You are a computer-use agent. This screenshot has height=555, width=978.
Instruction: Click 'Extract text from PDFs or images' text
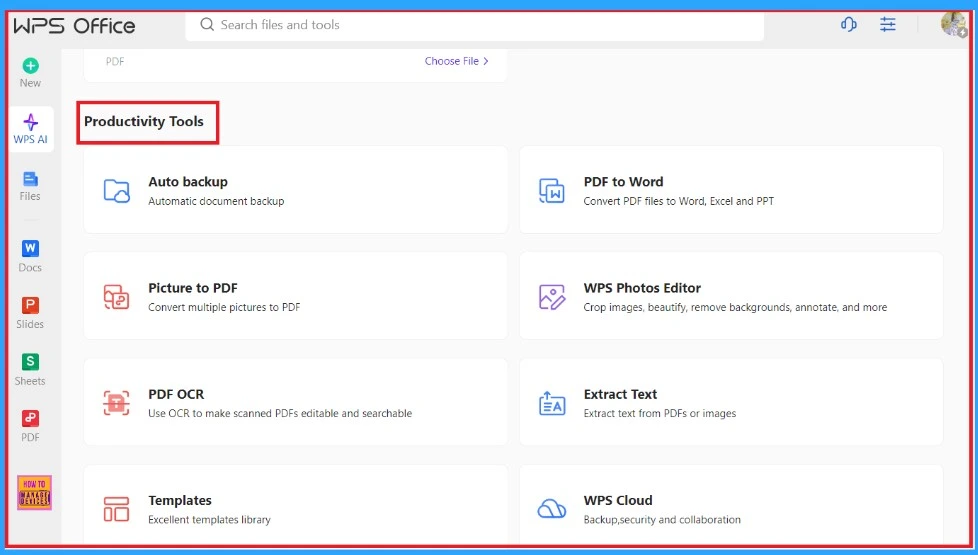[x=659, y=413]
